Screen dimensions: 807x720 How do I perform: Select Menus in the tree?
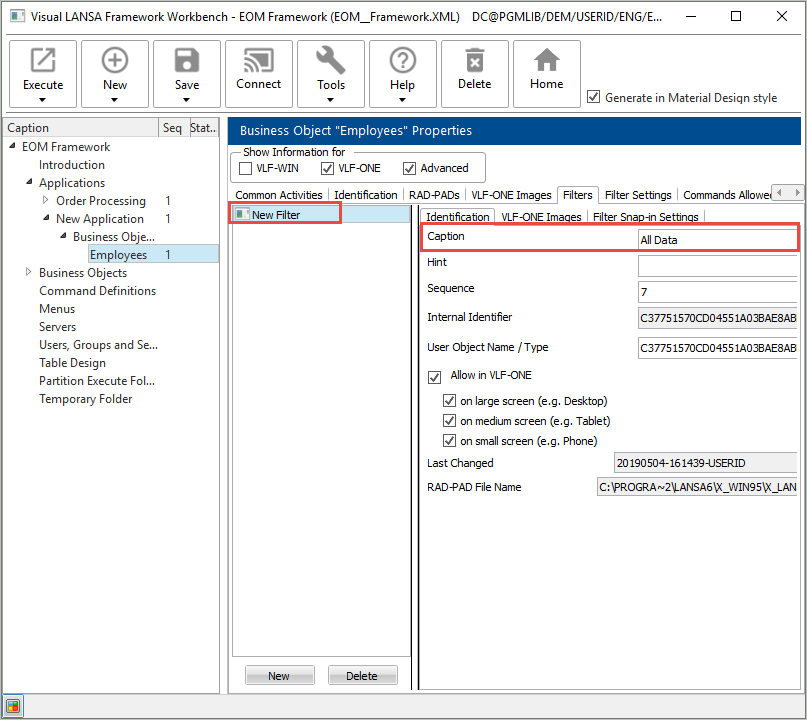pyautogui.click(x=57, y=309)
